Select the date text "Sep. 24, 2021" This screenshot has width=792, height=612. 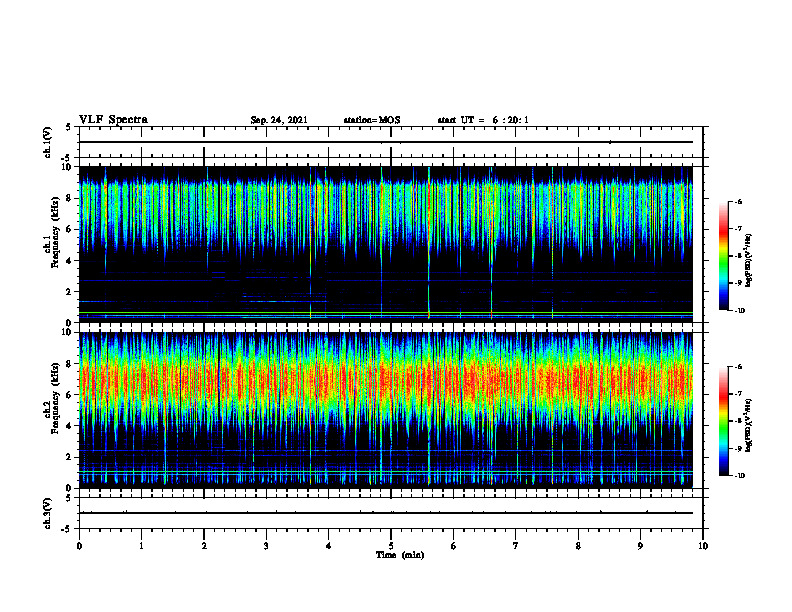click(279, 120)
